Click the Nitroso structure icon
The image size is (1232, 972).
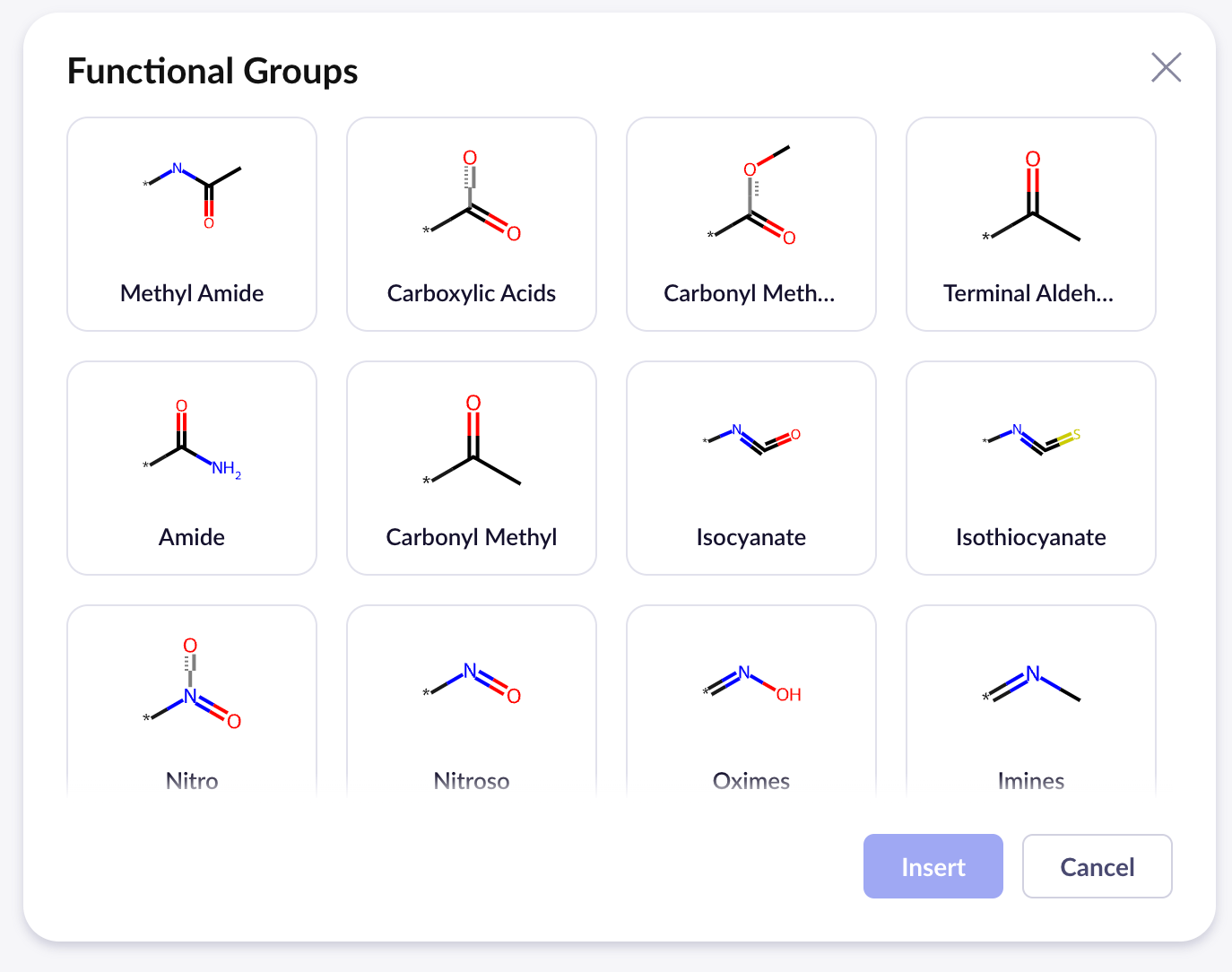pos(472,683)
